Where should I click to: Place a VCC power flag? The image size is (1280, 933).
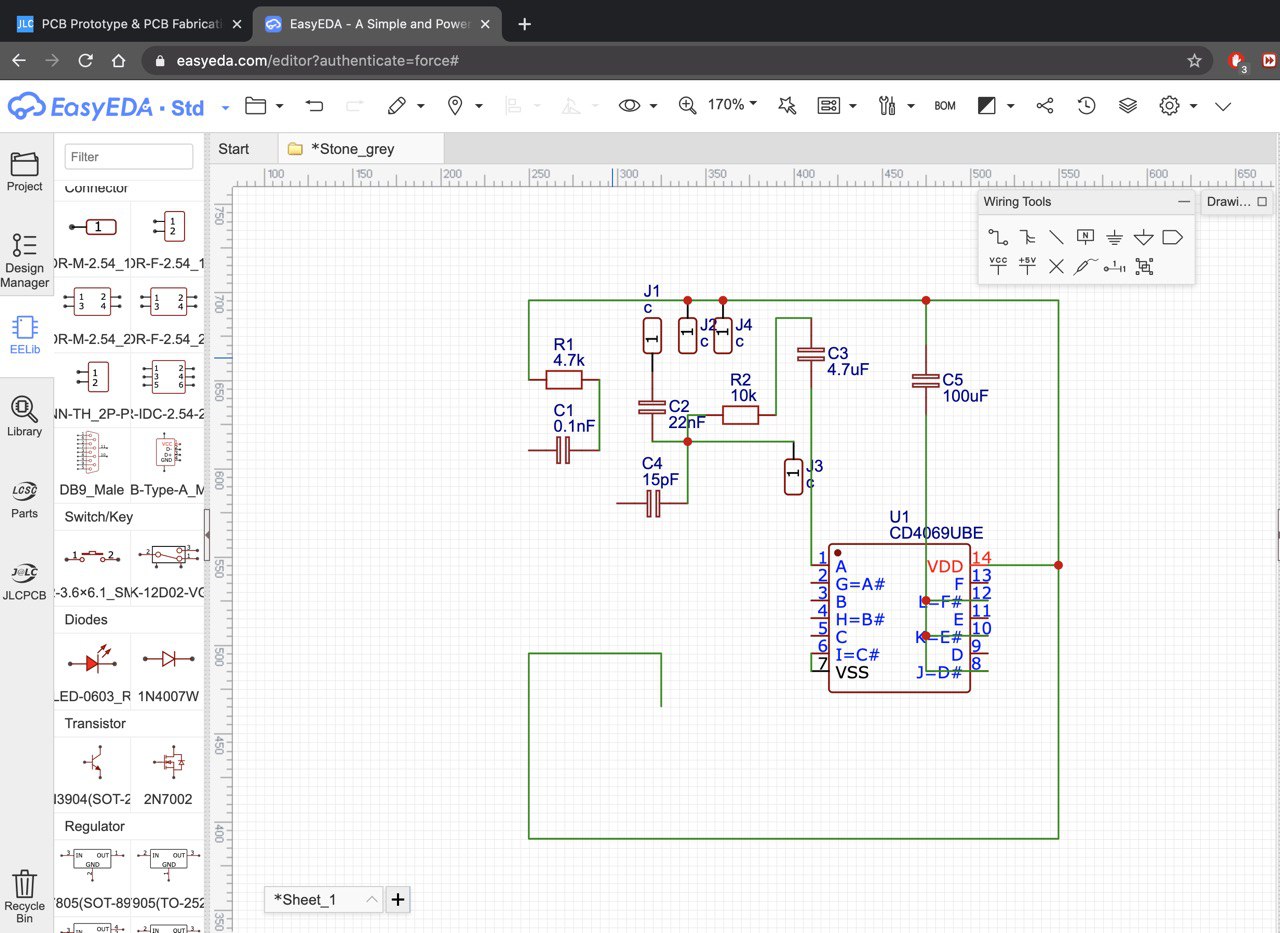coord(998,265)
